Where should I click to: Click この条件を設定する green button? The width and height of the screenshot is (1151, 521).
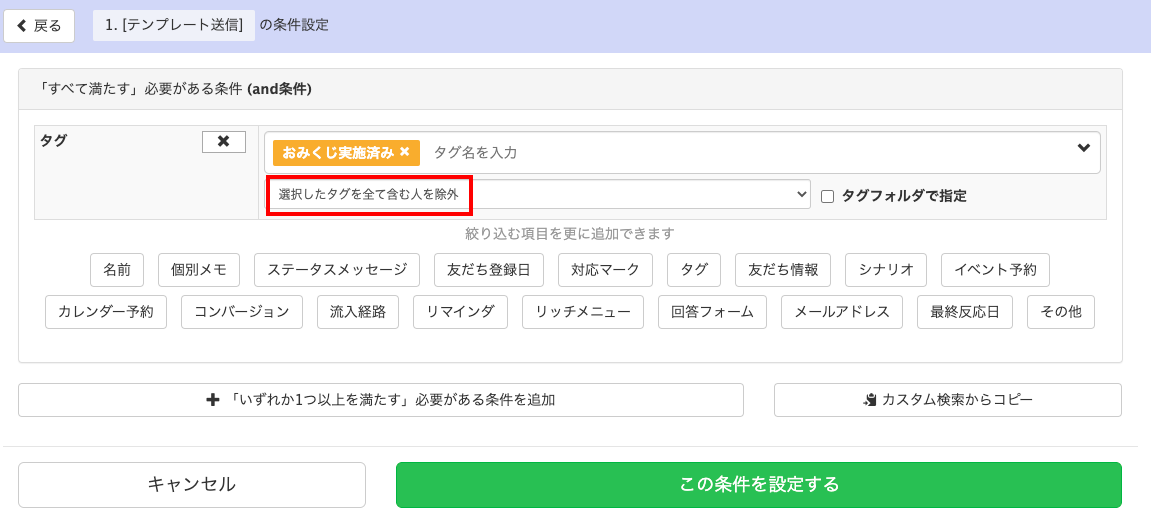[x=759, y=485]
